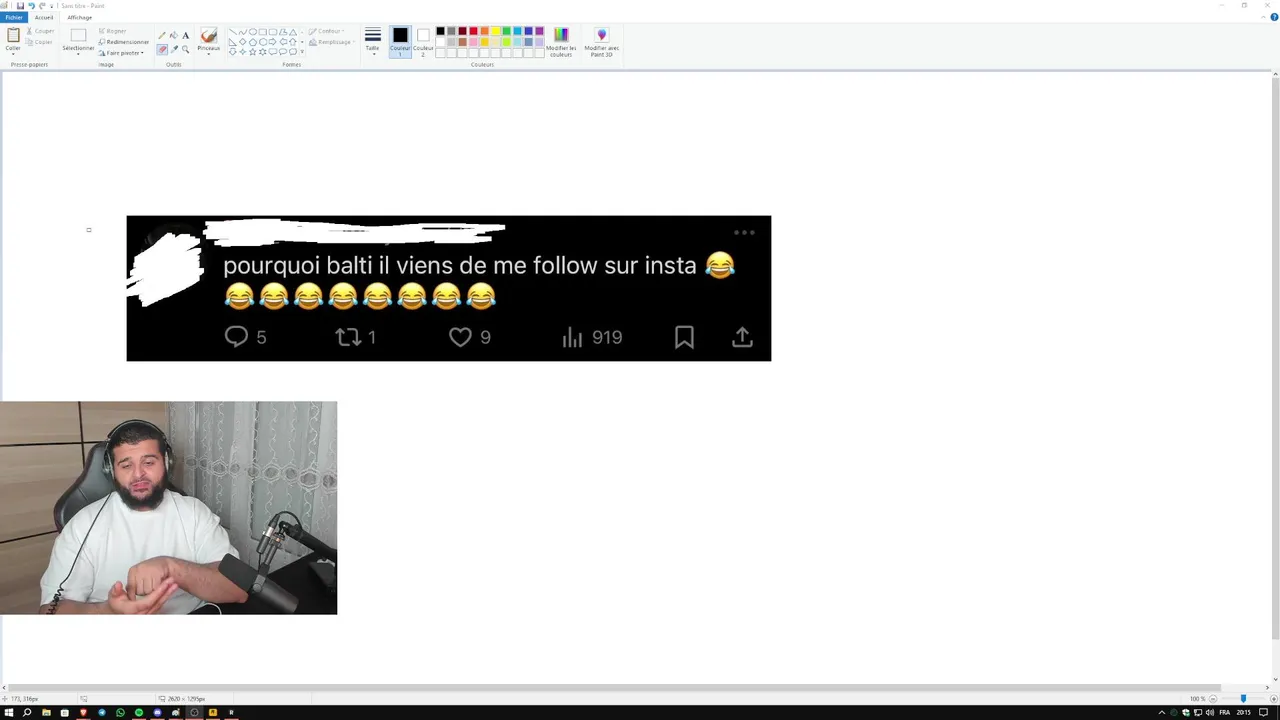The width and height of the screenshot is (1280, 720).
Task: Open the Quick Access Toolbar customize arrow
Action: click(x=53, y=5)
